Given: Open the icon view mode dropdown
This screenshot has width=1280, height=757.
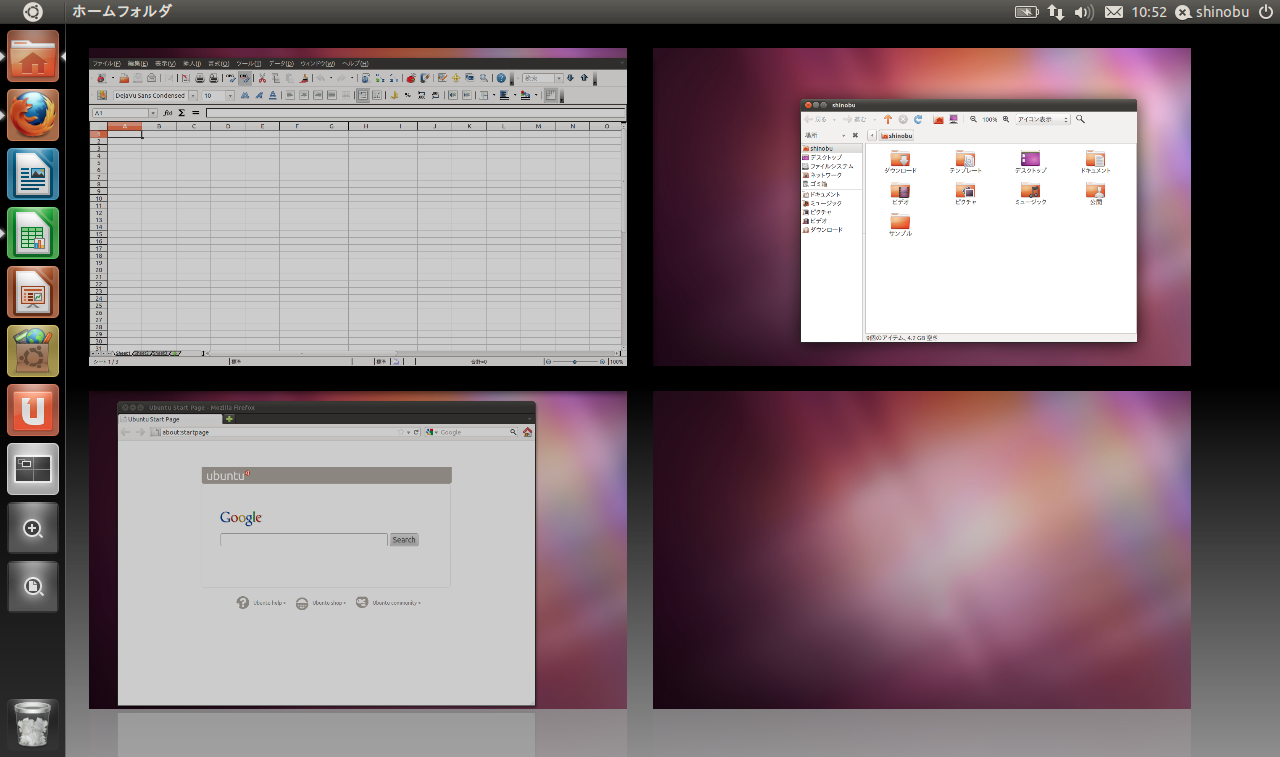Looking at the screenshot, I should 1042,119.
